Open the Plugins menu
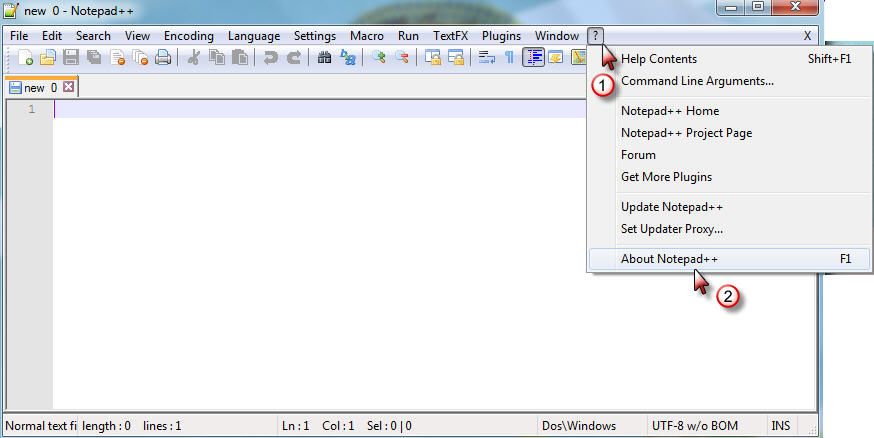The width and height of the screenshot is (874, 438). (501, 36)
